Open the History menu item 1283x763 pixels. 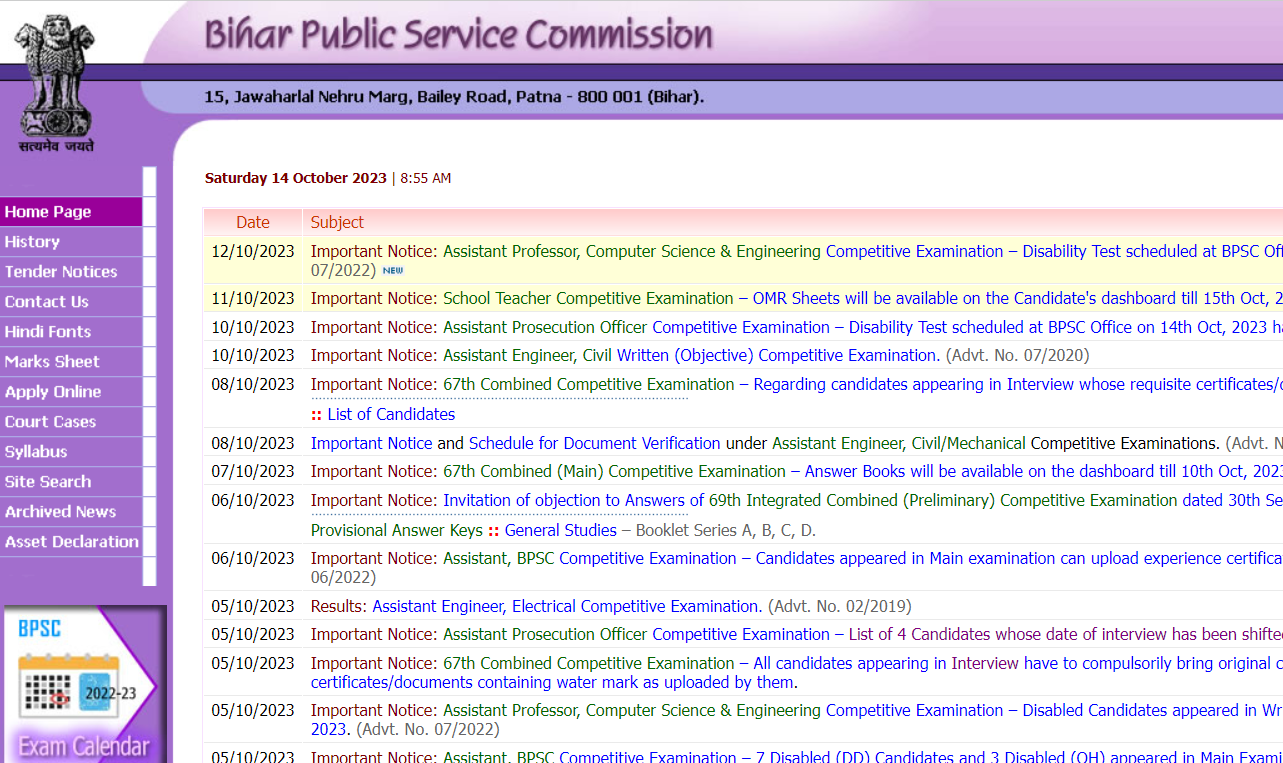tap(71, 242)
